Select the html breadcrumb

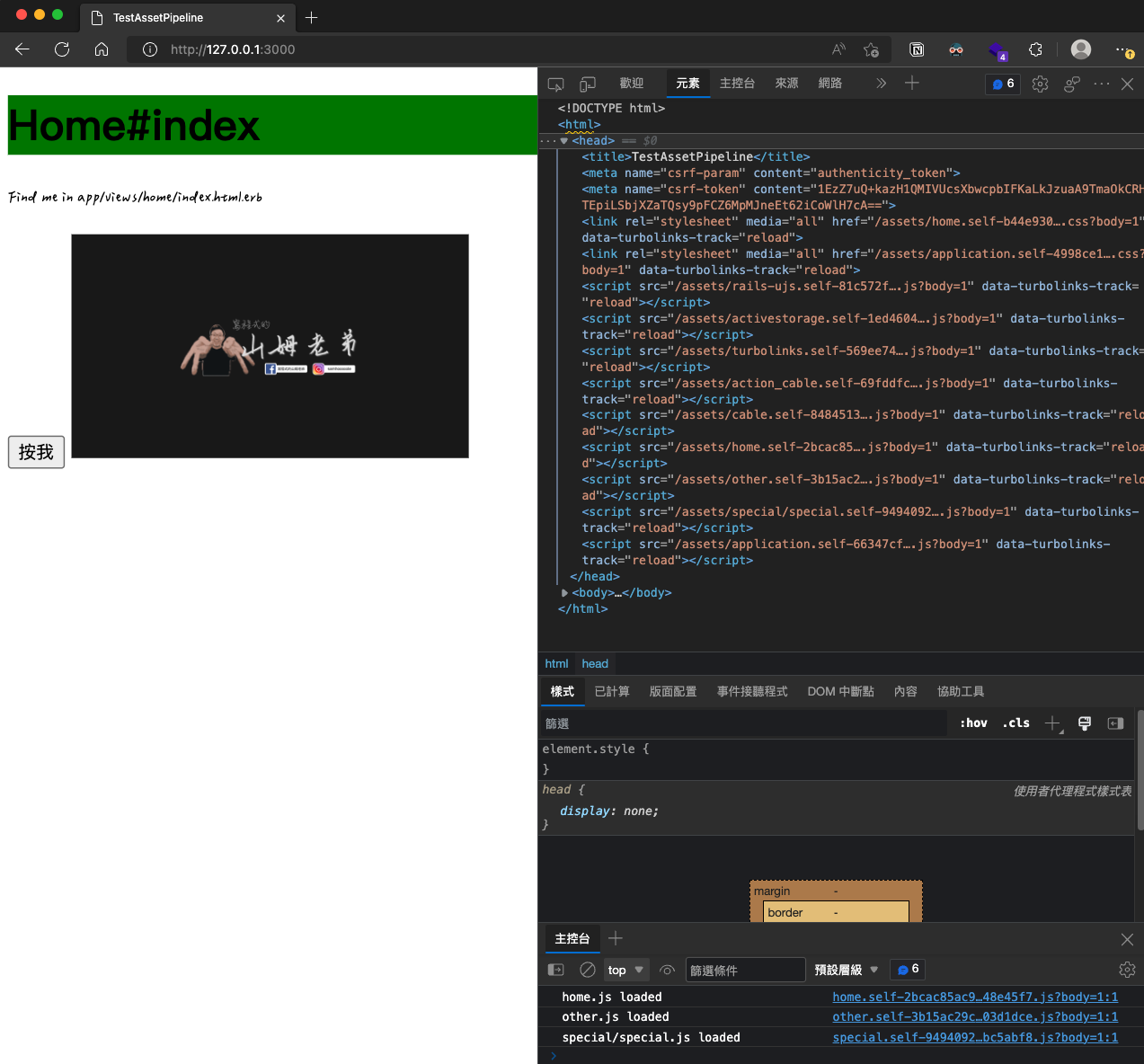tap(556, 664)
